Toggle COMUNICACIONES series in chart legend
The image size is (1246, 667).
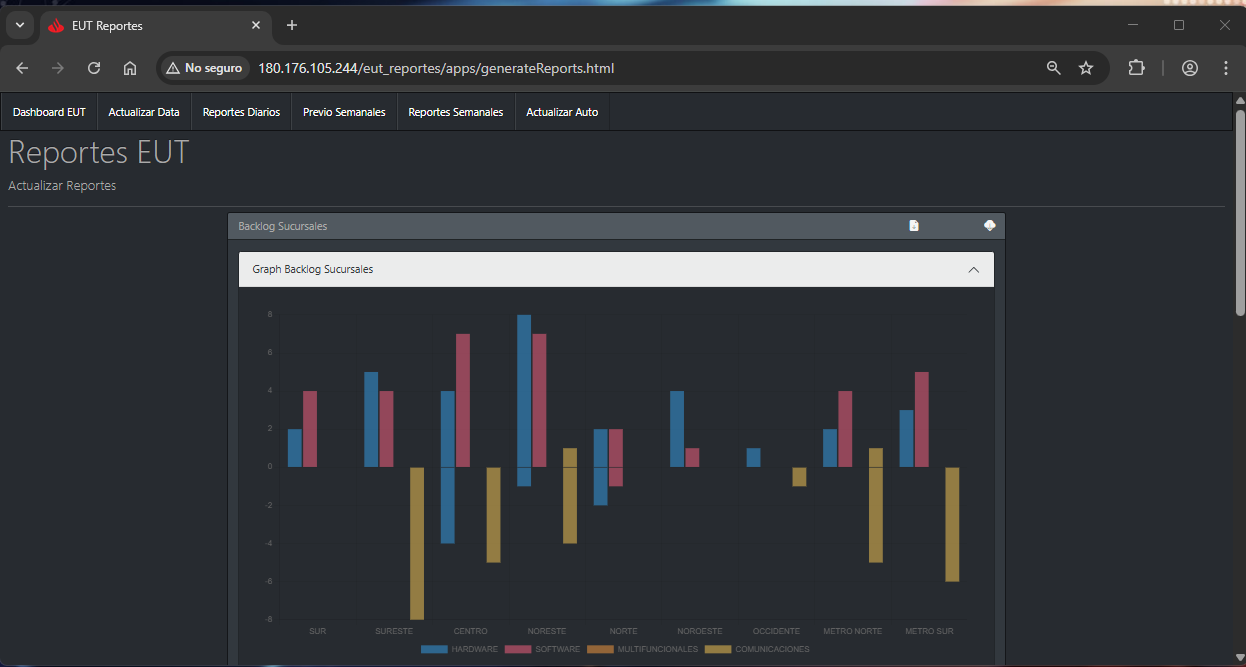coord(757,649)
